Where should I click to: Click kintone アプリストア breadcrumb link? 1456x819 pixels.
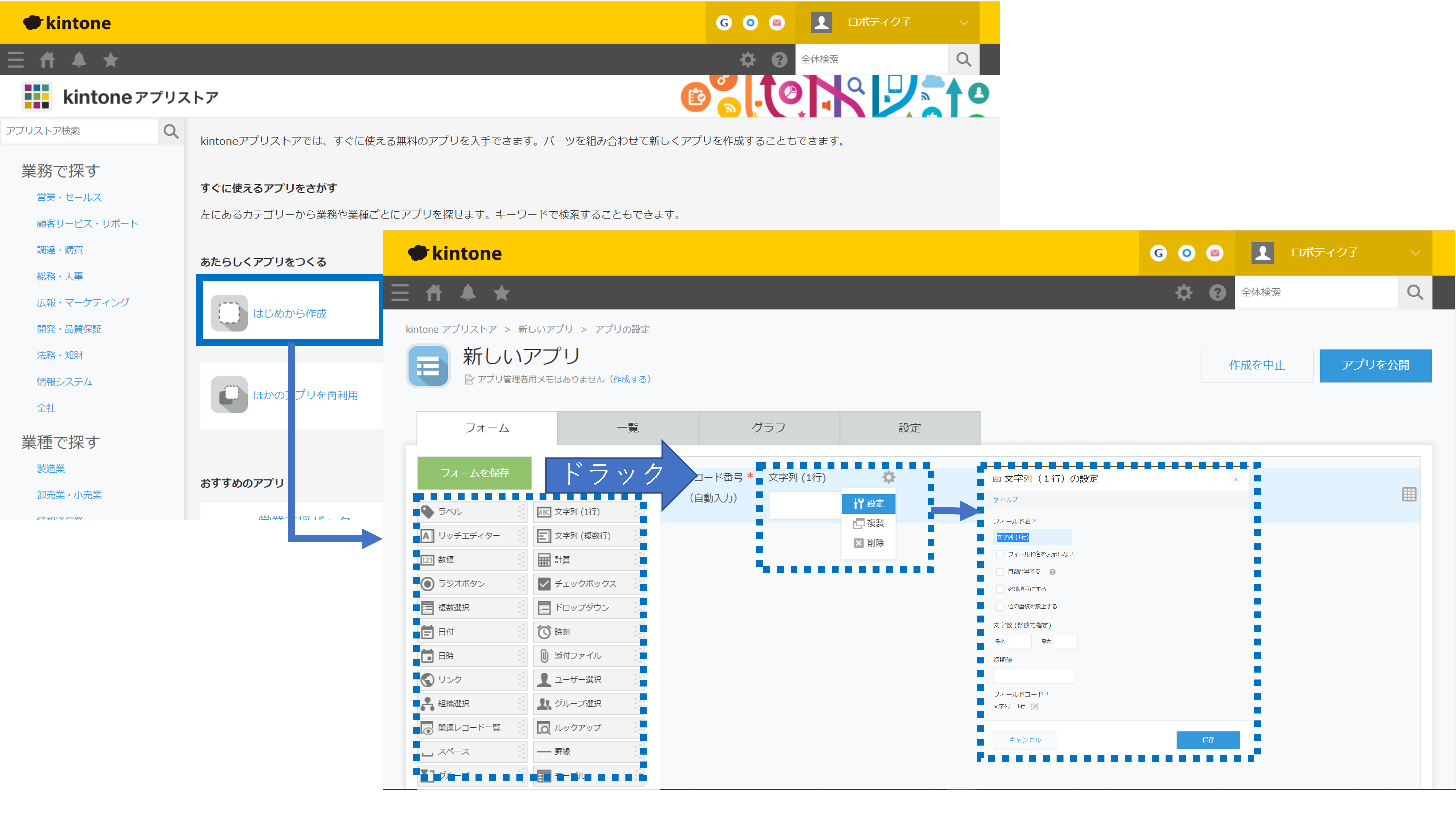click(x=451, y=330)
